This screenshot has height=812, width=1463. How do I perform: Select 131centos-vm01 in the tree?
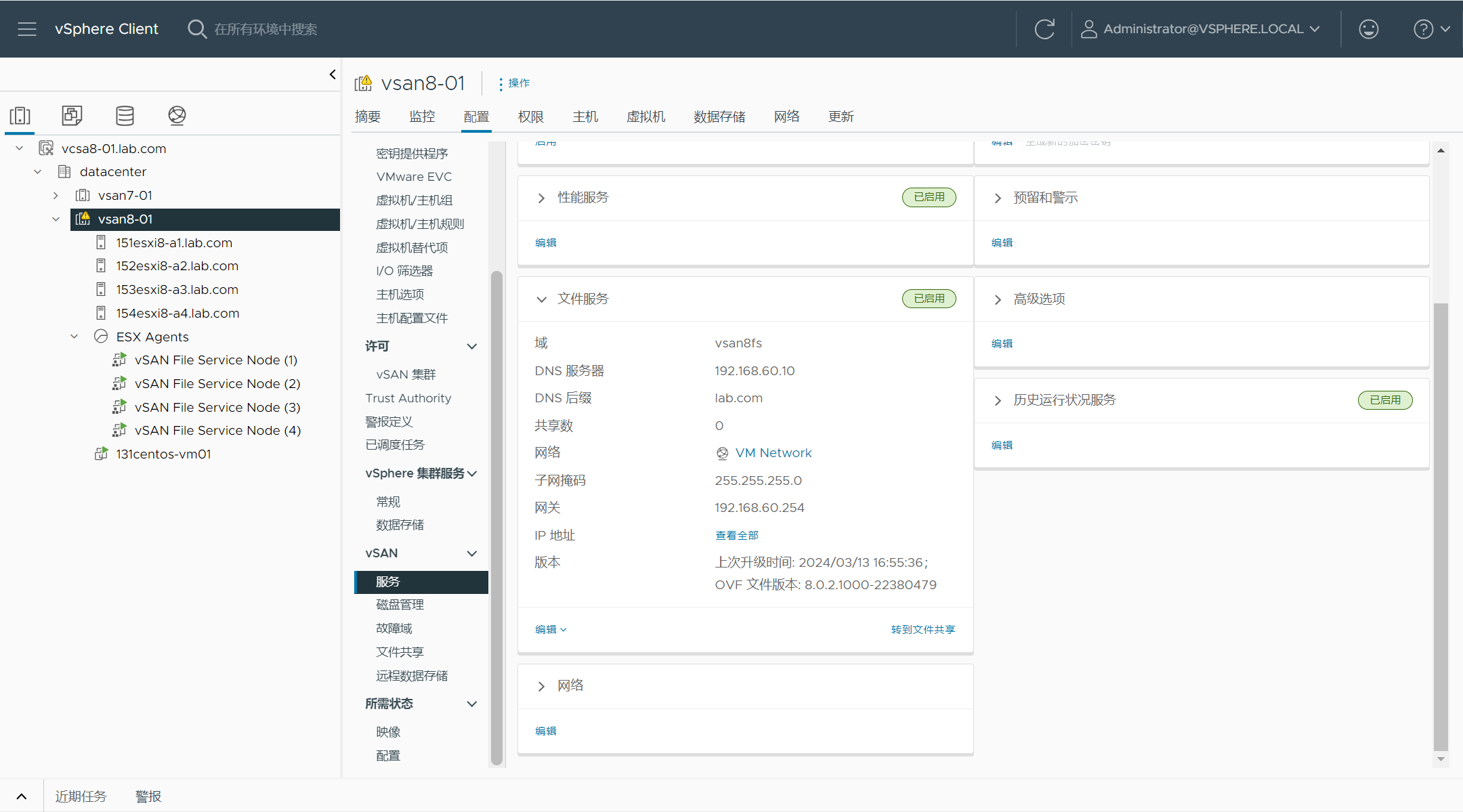pos(163,454)
